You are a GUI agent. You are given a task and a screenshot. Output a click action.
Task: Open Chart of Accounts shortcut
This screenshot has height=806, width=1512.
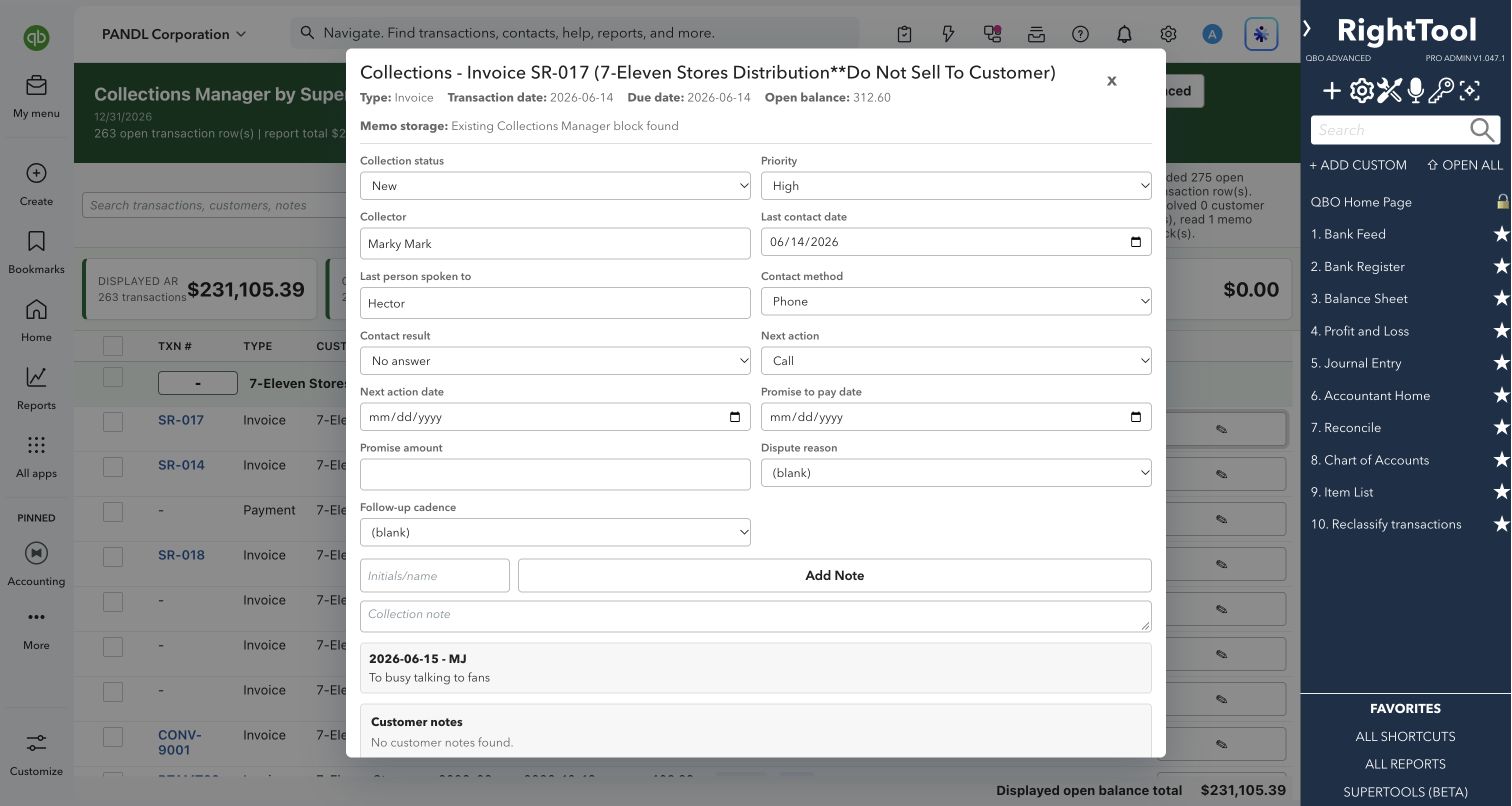coord(1370,460)
